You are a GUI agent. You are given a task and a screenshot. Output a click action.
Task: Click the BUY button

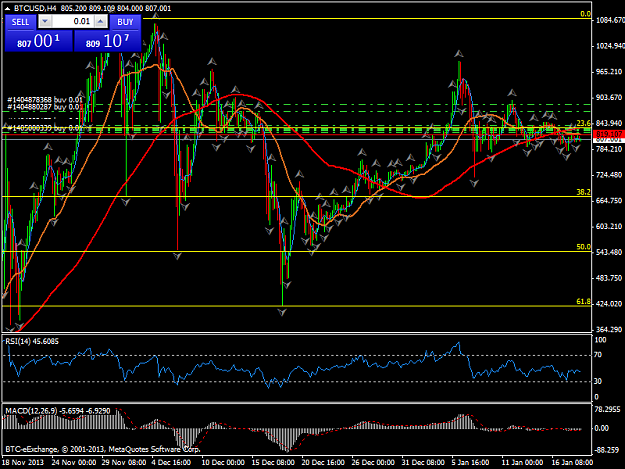[125, 22]
